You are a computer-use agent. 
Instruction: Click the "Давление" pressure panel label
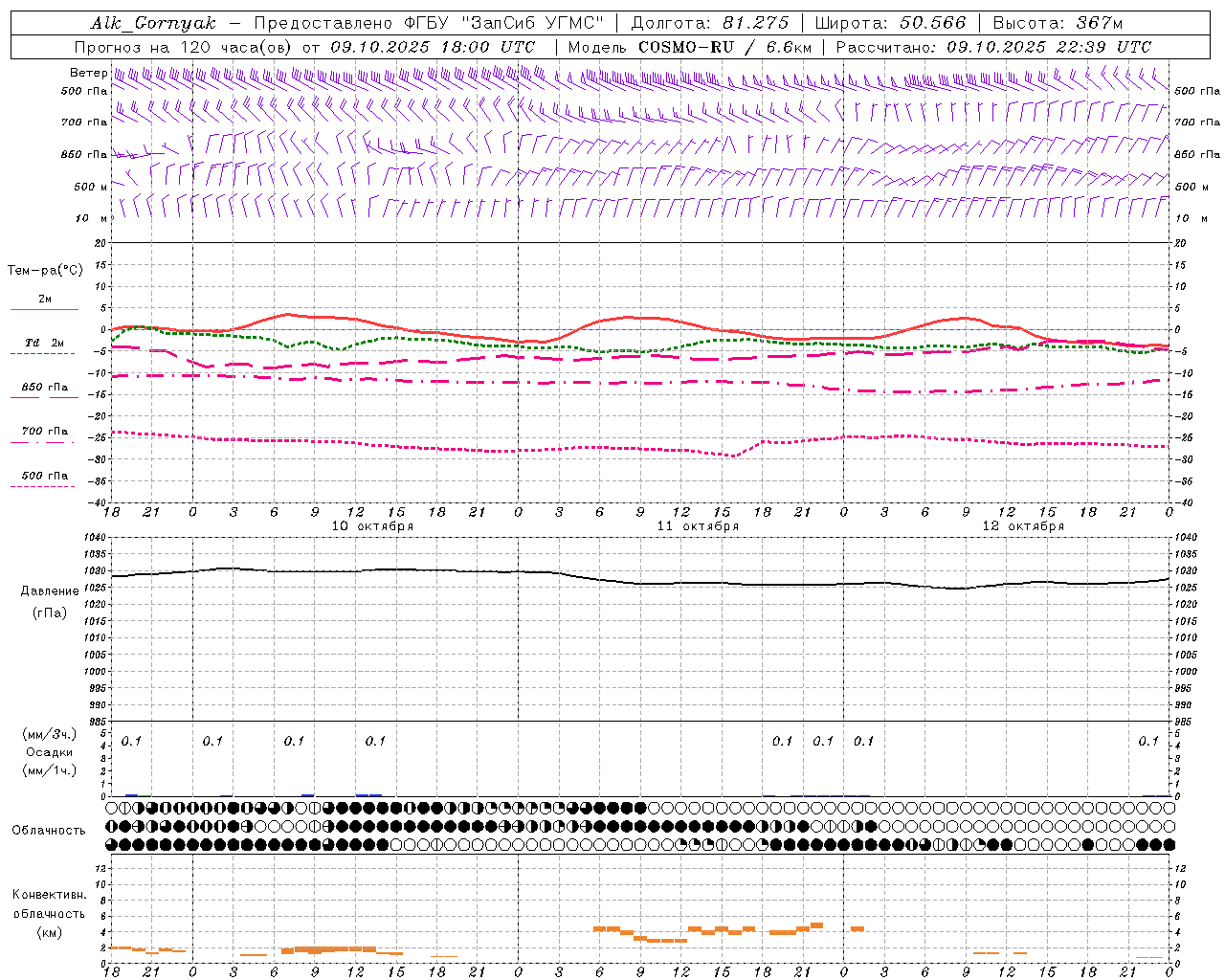tap(50, 591)
